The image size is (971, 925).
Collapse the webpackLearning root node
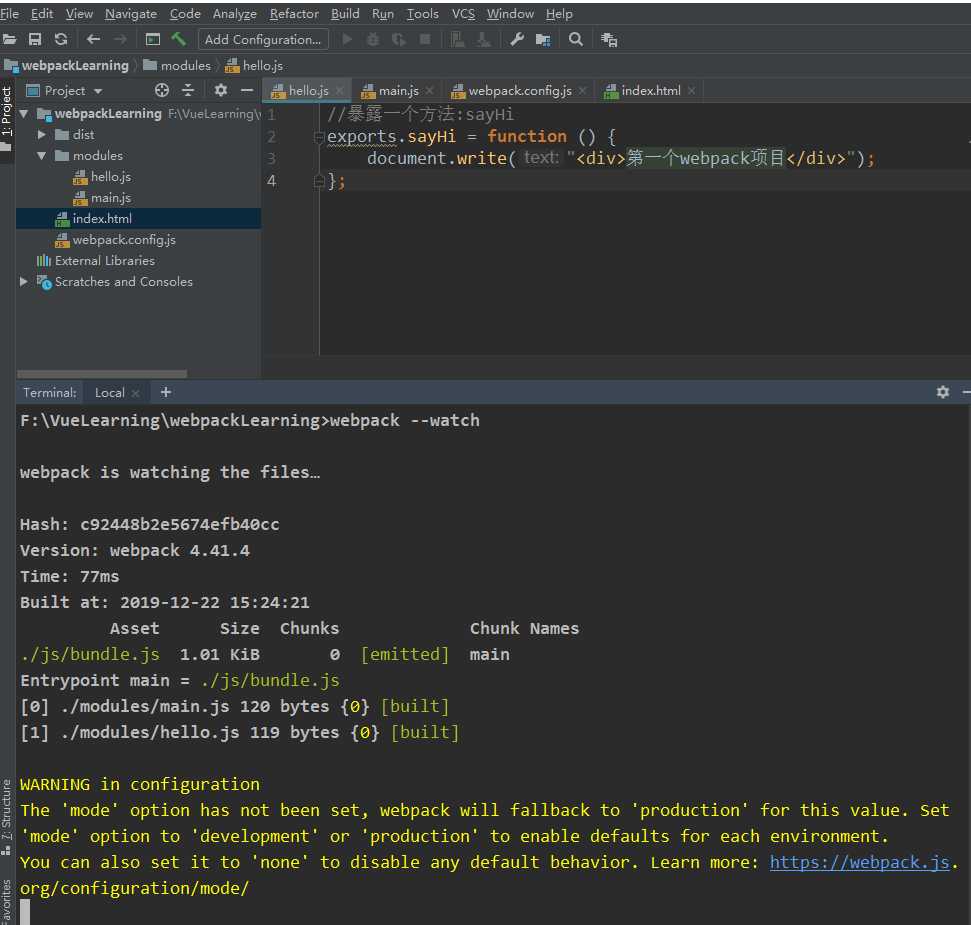pyautogui.click(x=24, y=114)
